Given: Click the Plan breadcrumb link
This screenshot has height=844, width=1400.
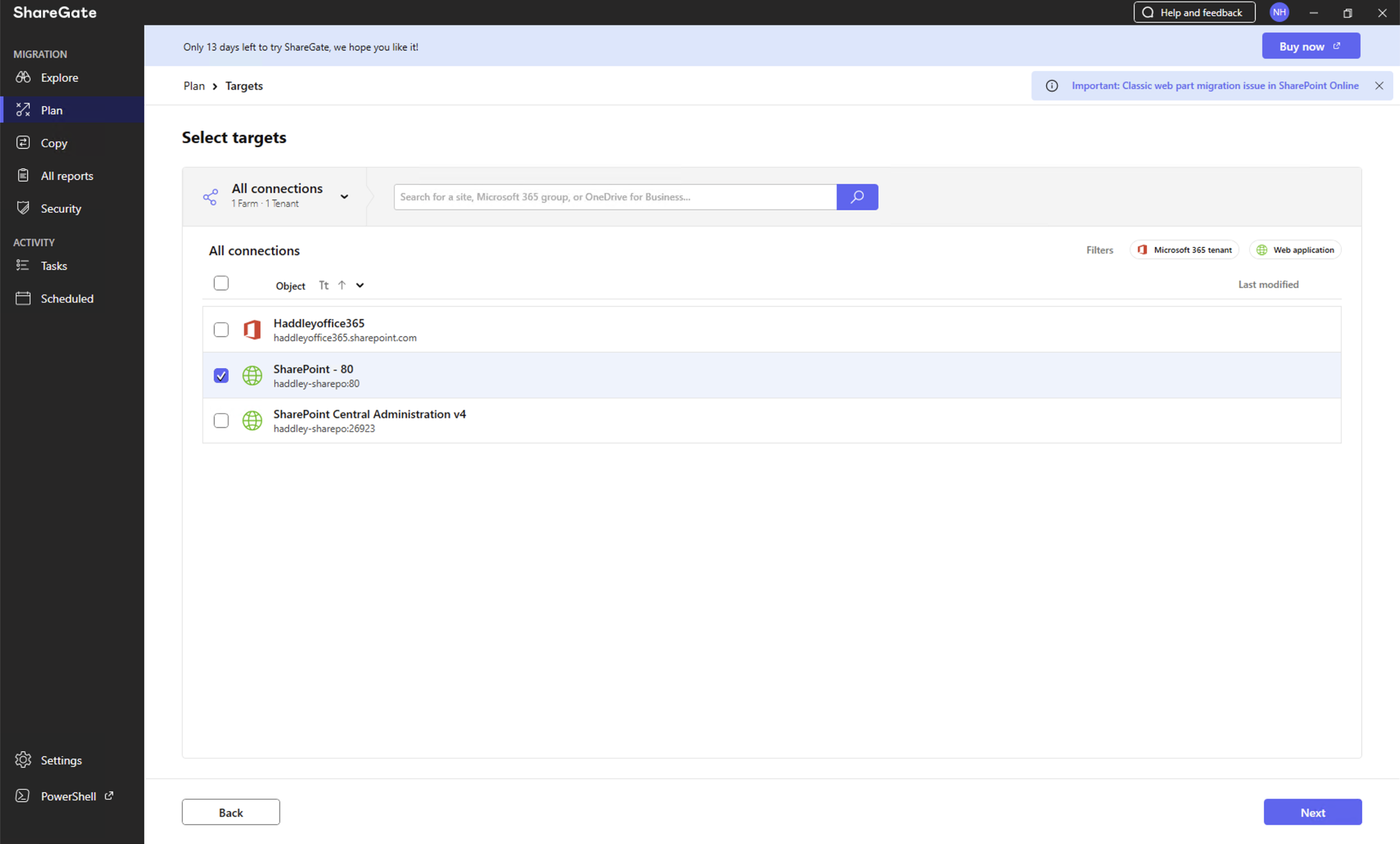Looking at the screenshot, I should [x=194, y=86].
